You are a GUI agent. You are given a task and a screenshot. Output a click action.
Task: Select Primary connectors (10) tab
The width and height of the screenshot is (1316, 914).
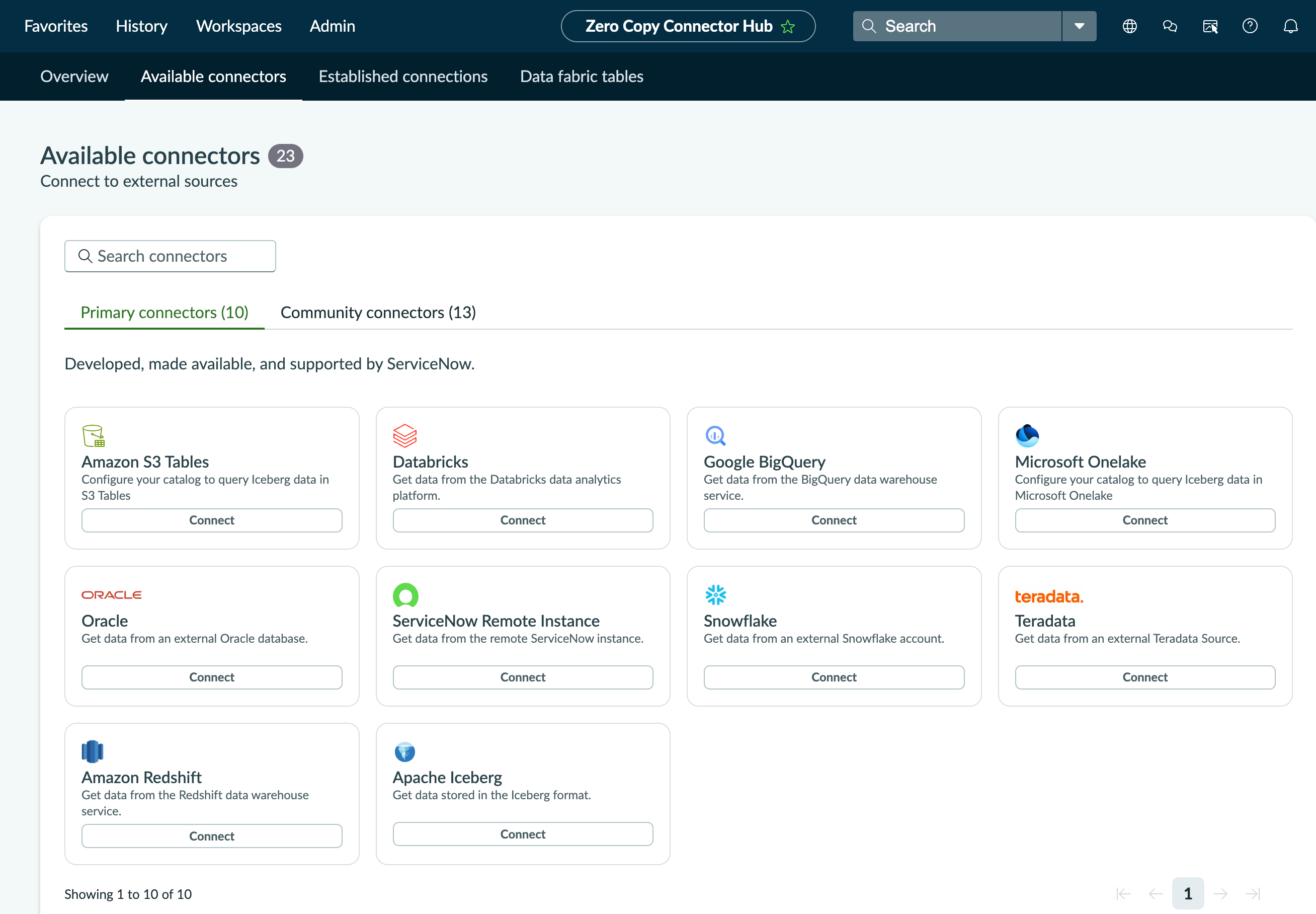pos(164,312)
